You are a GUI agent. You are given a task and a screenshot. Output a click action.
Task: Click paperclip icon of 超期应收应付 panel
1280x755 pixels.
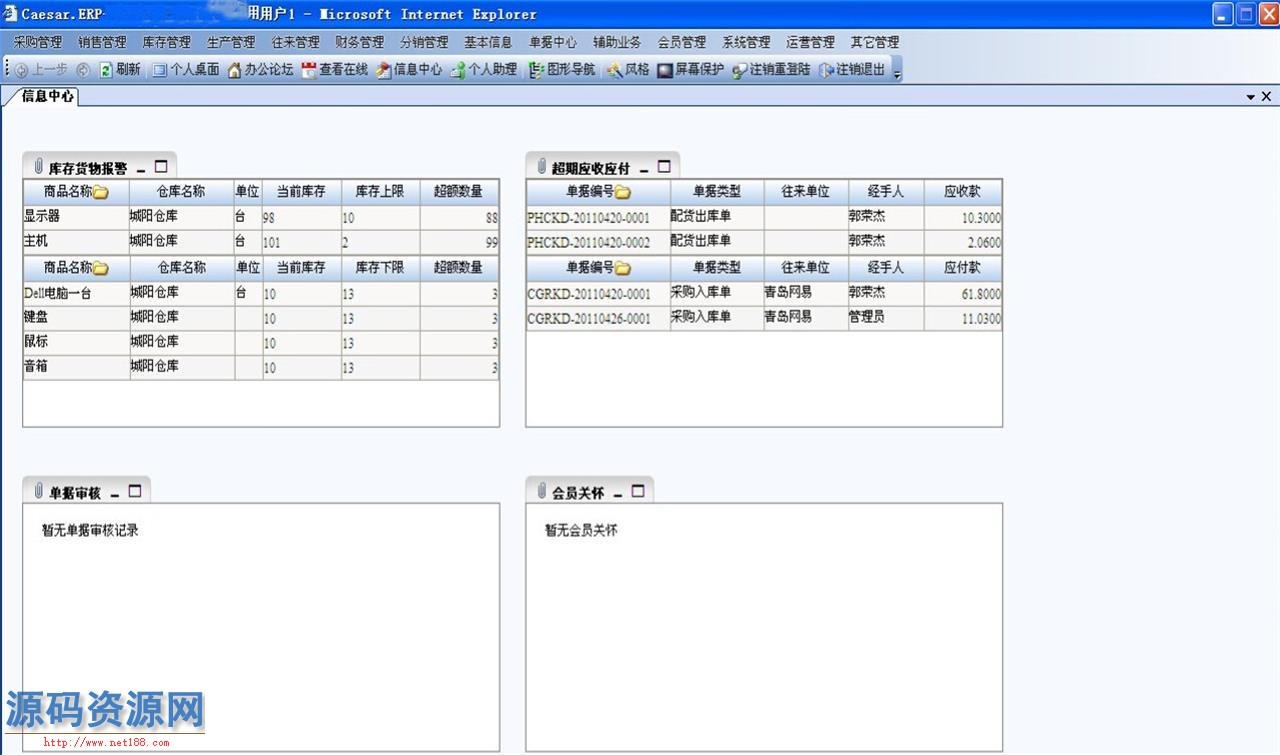click(541, 167)
